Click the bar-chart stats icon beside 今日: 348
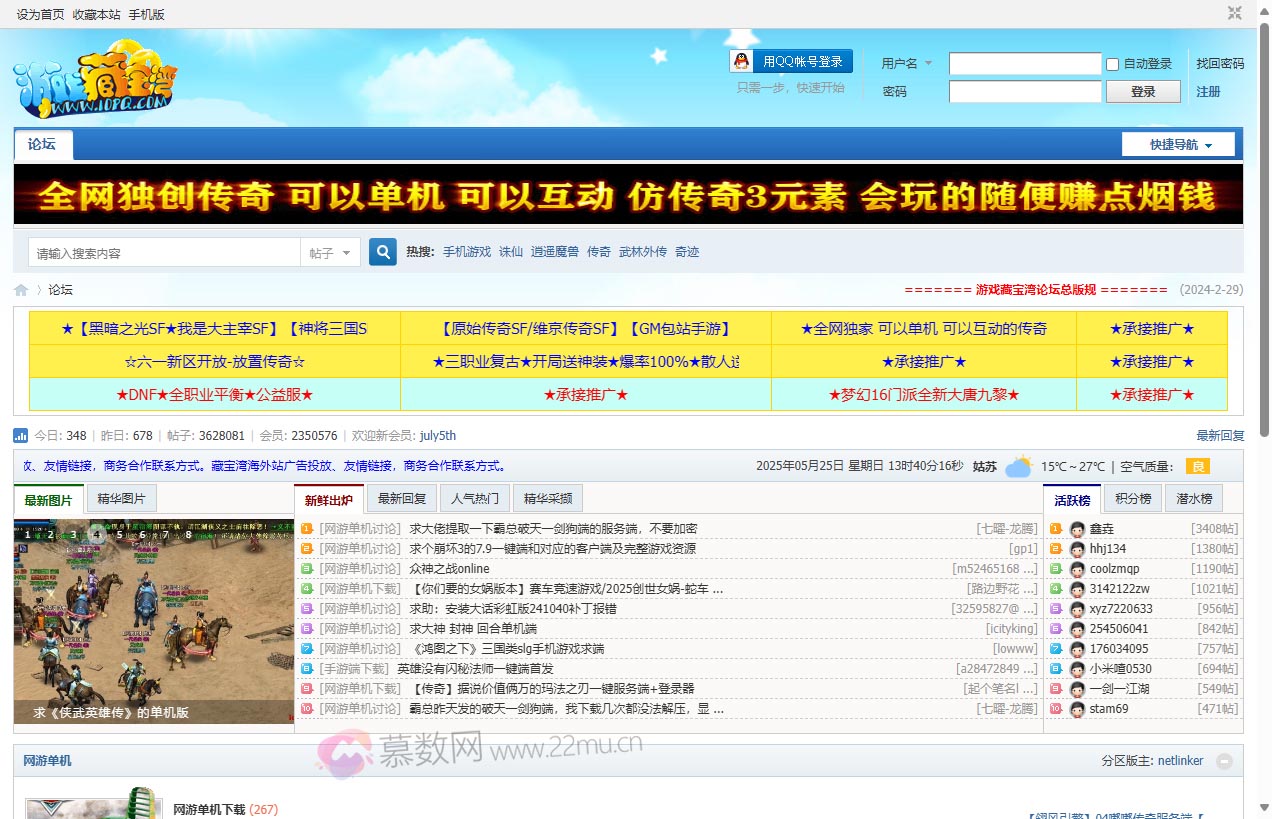The image size is (1272, 819). [x=20, y=435]
